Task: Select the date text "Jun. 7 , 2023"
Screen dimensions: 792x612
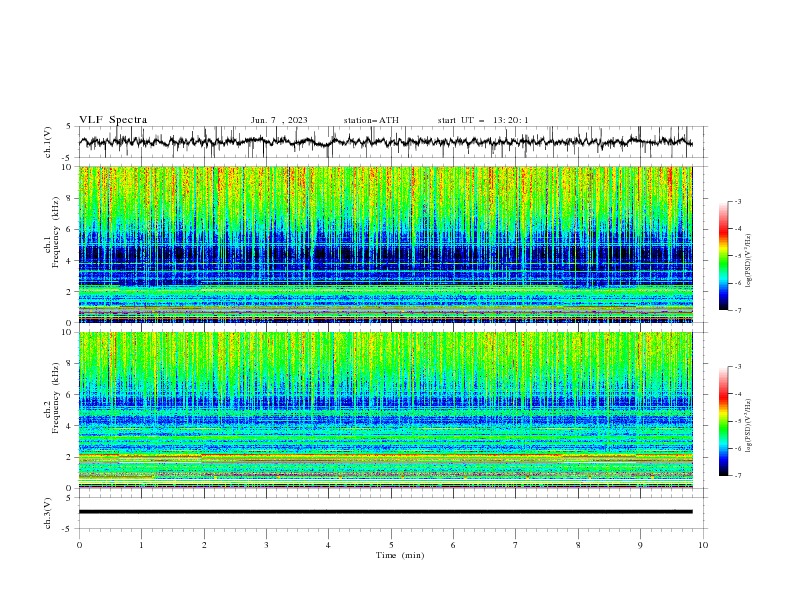Action: point(279,120)
